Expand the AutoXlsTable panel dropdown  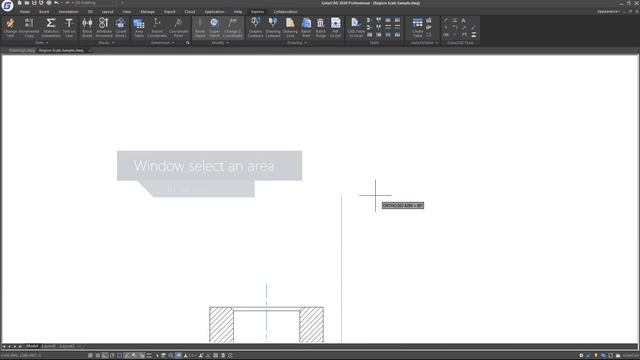click(424, 43)
